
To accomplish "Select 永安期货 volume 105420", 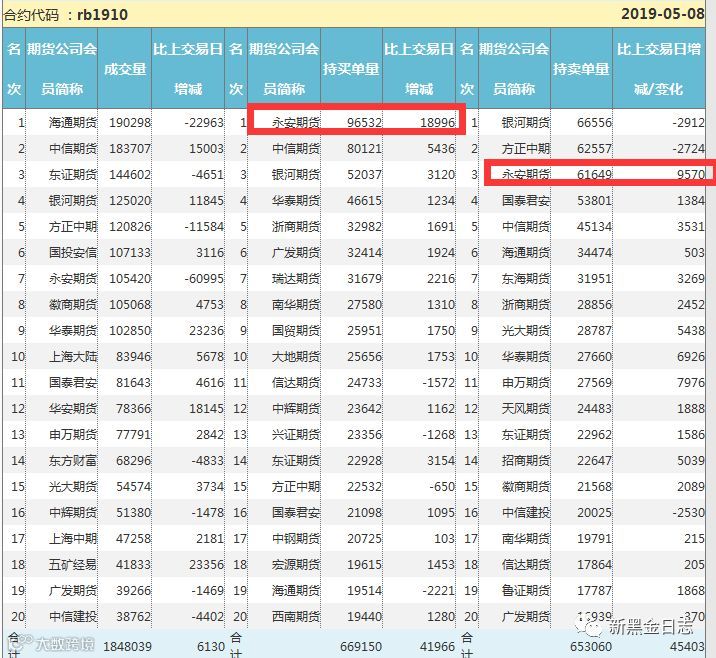I will click(x=130, y=279).
